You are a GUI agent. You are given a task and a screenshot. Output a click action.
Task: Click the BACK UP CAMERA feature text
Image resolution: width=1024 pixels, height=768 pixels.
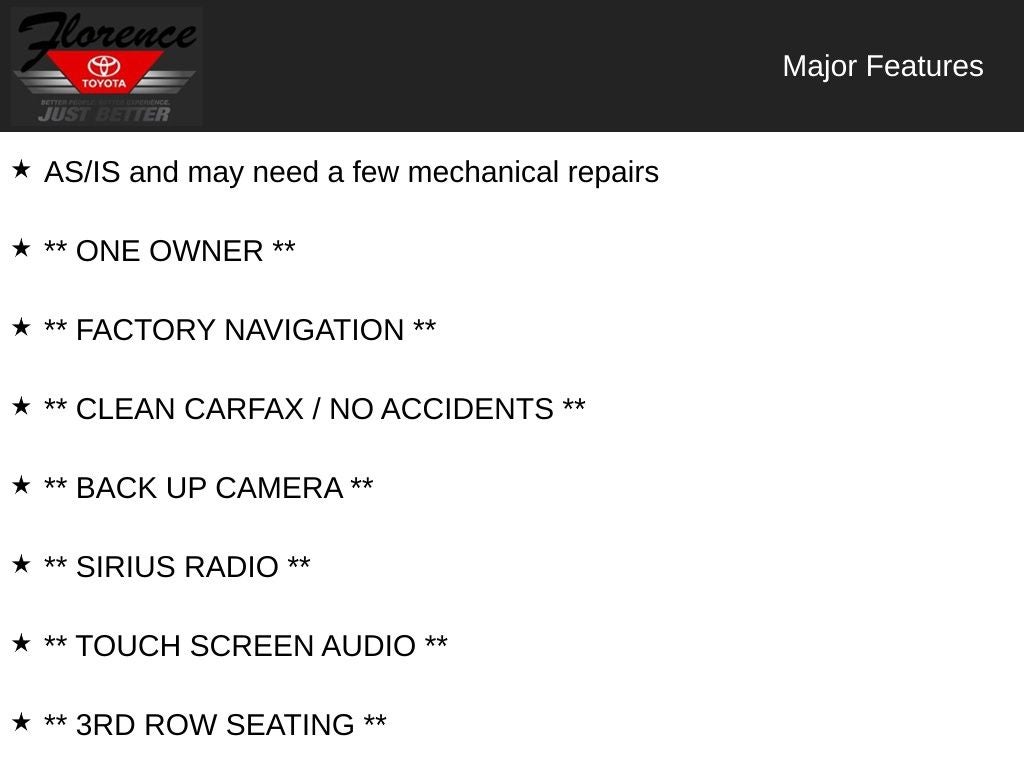pos(208,488)
